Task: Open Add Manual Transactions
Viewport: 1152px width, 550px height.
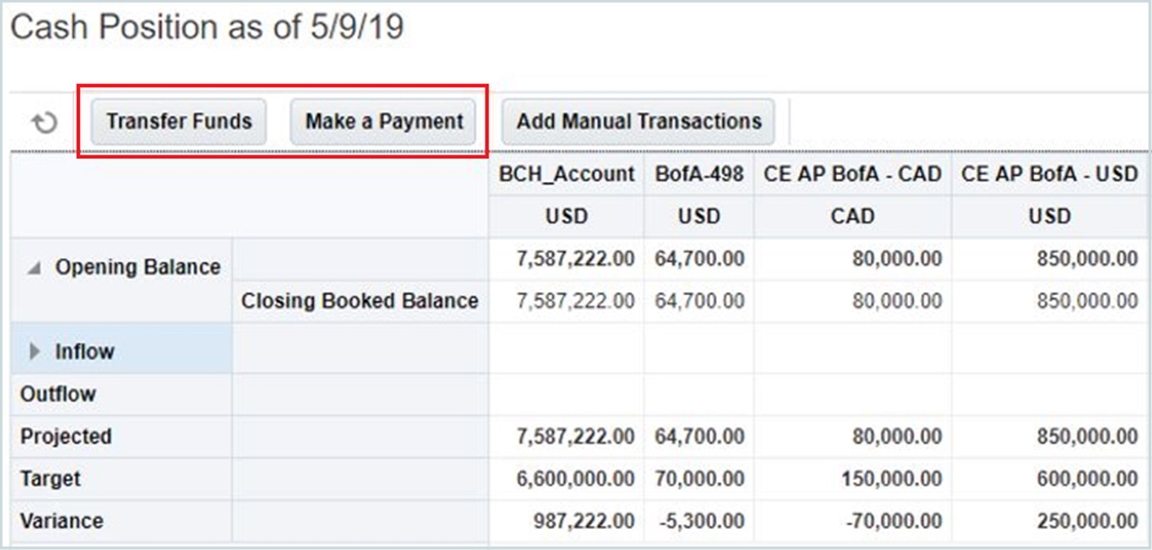Action: [x=638, y=121]
